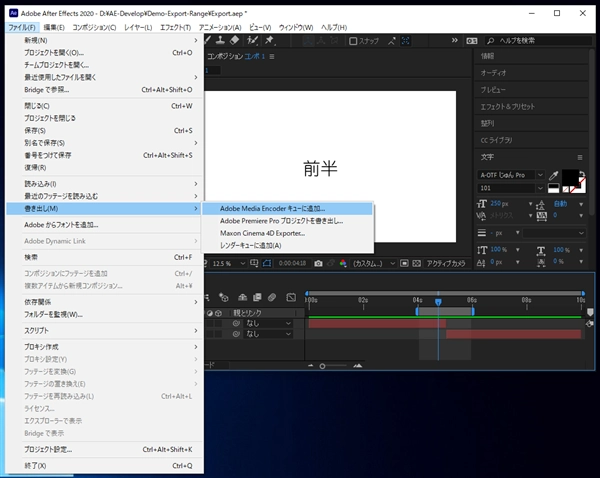The width and height of the screenshot is (600, 478).
Task: Click the current time 0:00:04:18 display
Action: pos(292,263)
